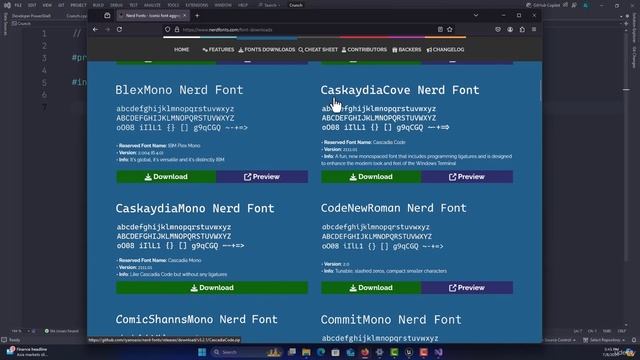Image resolution: width=640 pixels, height=360 pixels.
Task: Toggle reader view in the address bar
Action: (x=440, y=29)
